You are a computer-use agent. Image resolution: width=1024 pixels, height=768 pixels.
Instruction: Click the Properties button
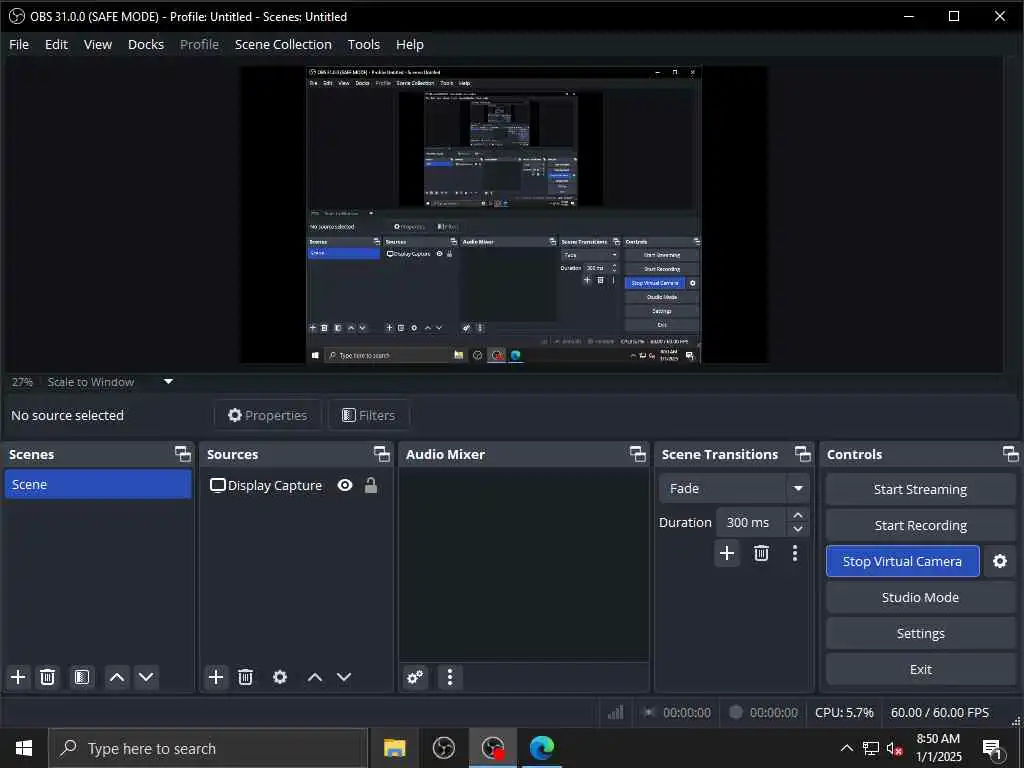[x=268, y=415]
